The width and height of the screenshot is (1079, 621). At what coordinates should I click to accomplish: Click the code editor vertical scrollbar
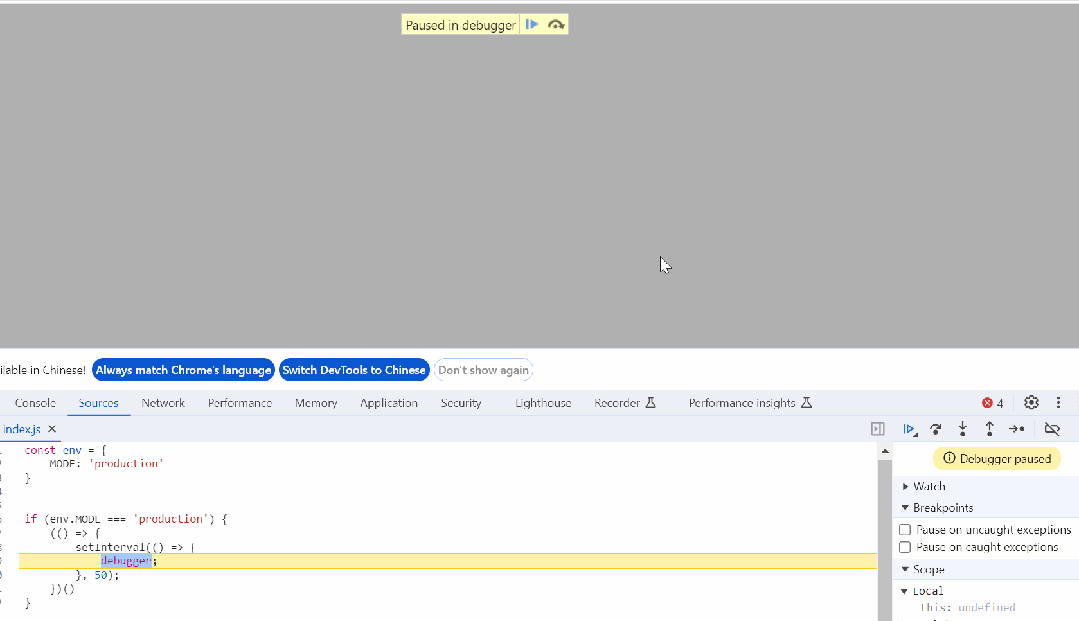click(885, 540)
